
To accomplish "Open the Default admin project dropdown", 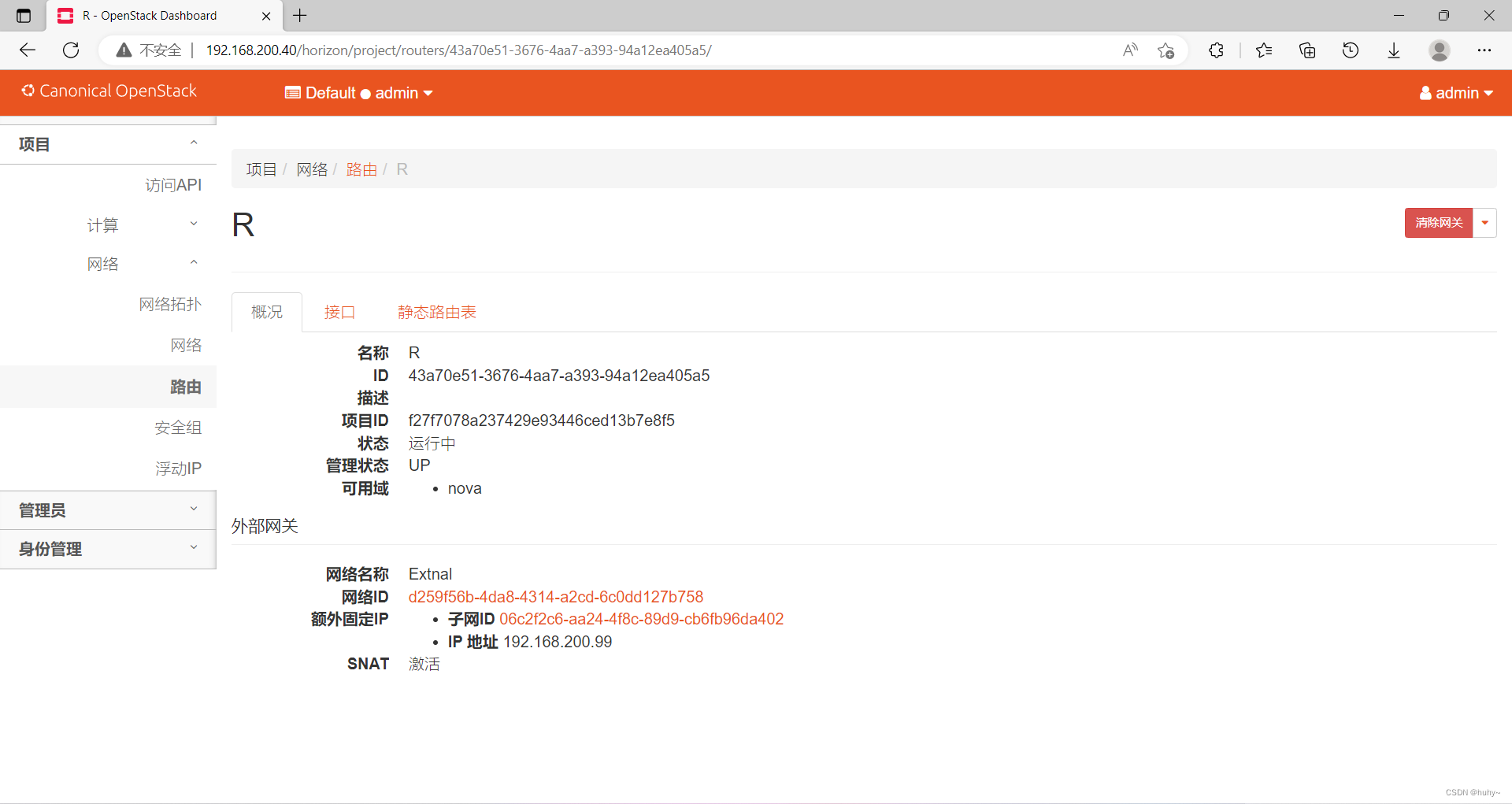I will 359,93.
